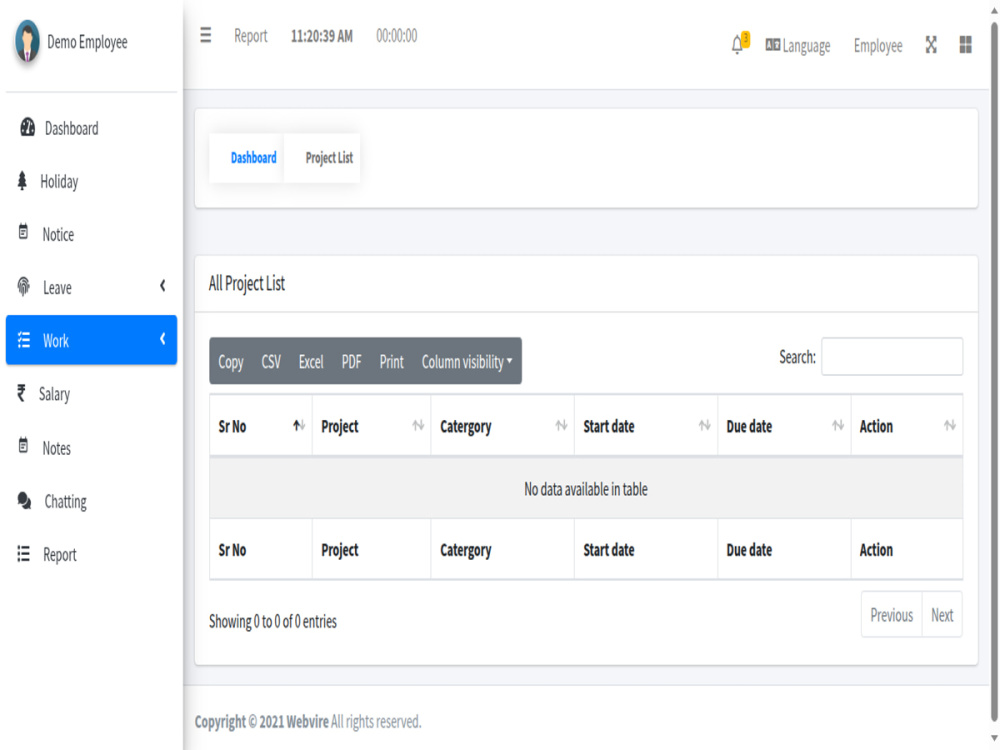The width and height of the screenshot is (1000, 750).
Task: Click the Print button
Action: 392,362
